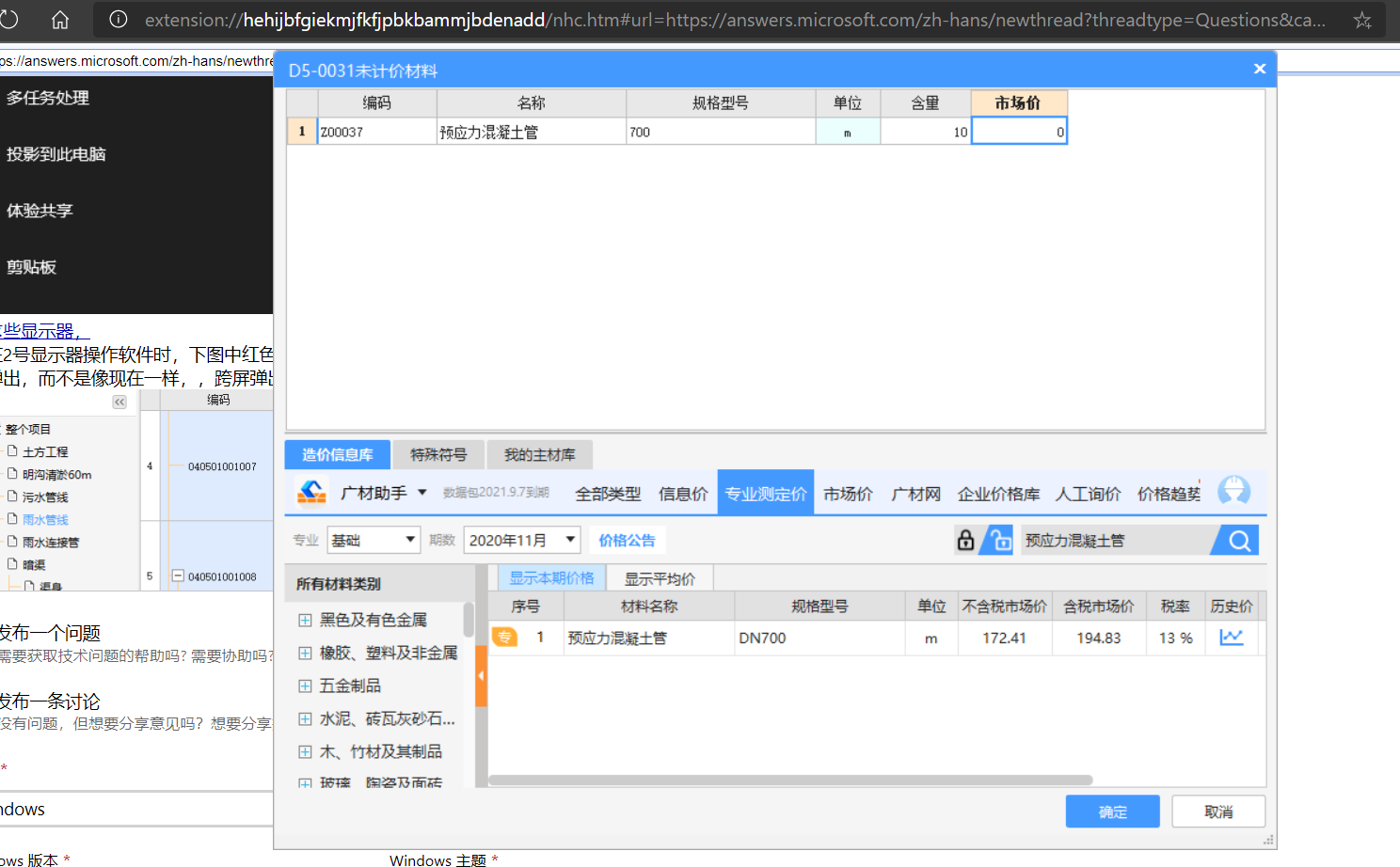Click the browser address bar URL

coord(735,20)
